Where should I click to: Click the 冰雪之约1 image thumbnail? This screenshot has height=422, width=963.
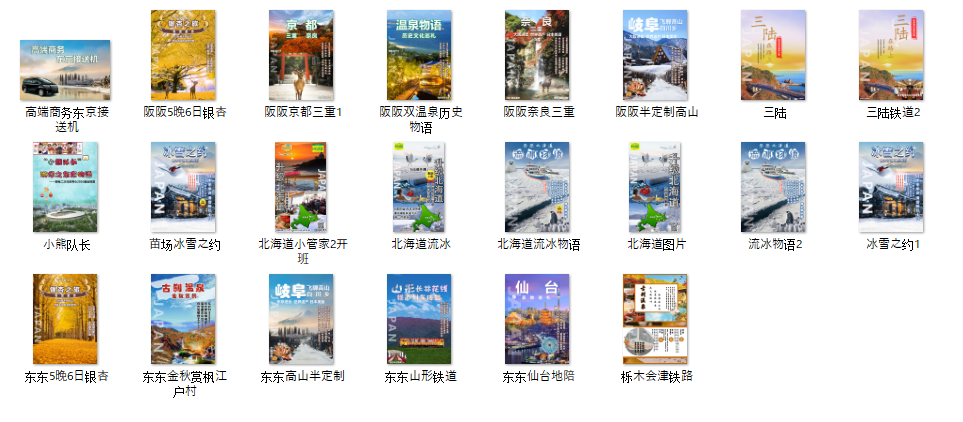pos(891,187)
